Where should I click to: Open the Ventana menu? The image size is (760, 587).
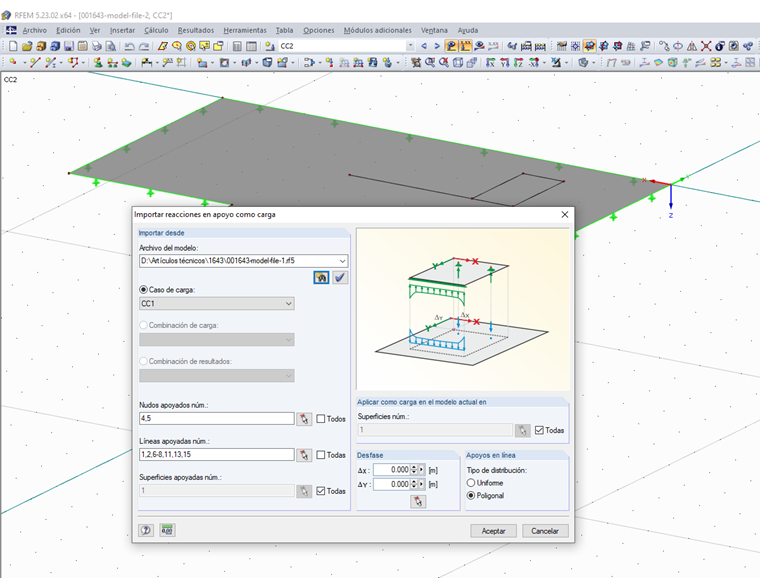[434, 30]
